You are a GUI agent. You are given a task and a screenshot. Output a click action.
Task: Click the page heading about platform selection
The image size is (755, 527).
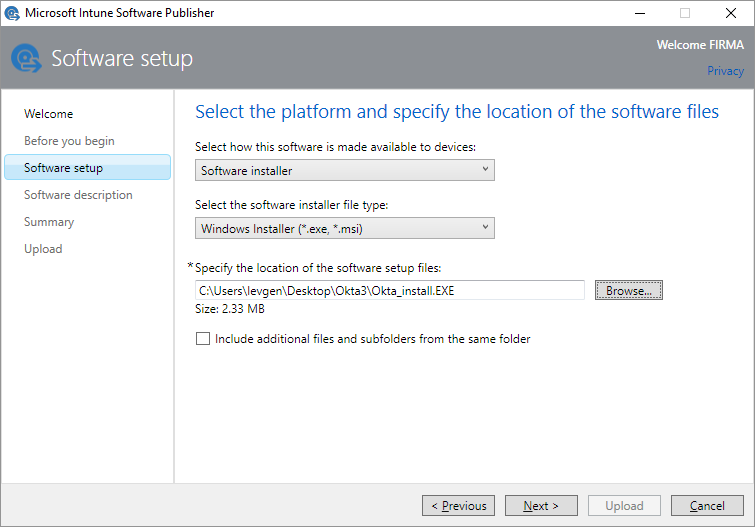tap(457, 112)
